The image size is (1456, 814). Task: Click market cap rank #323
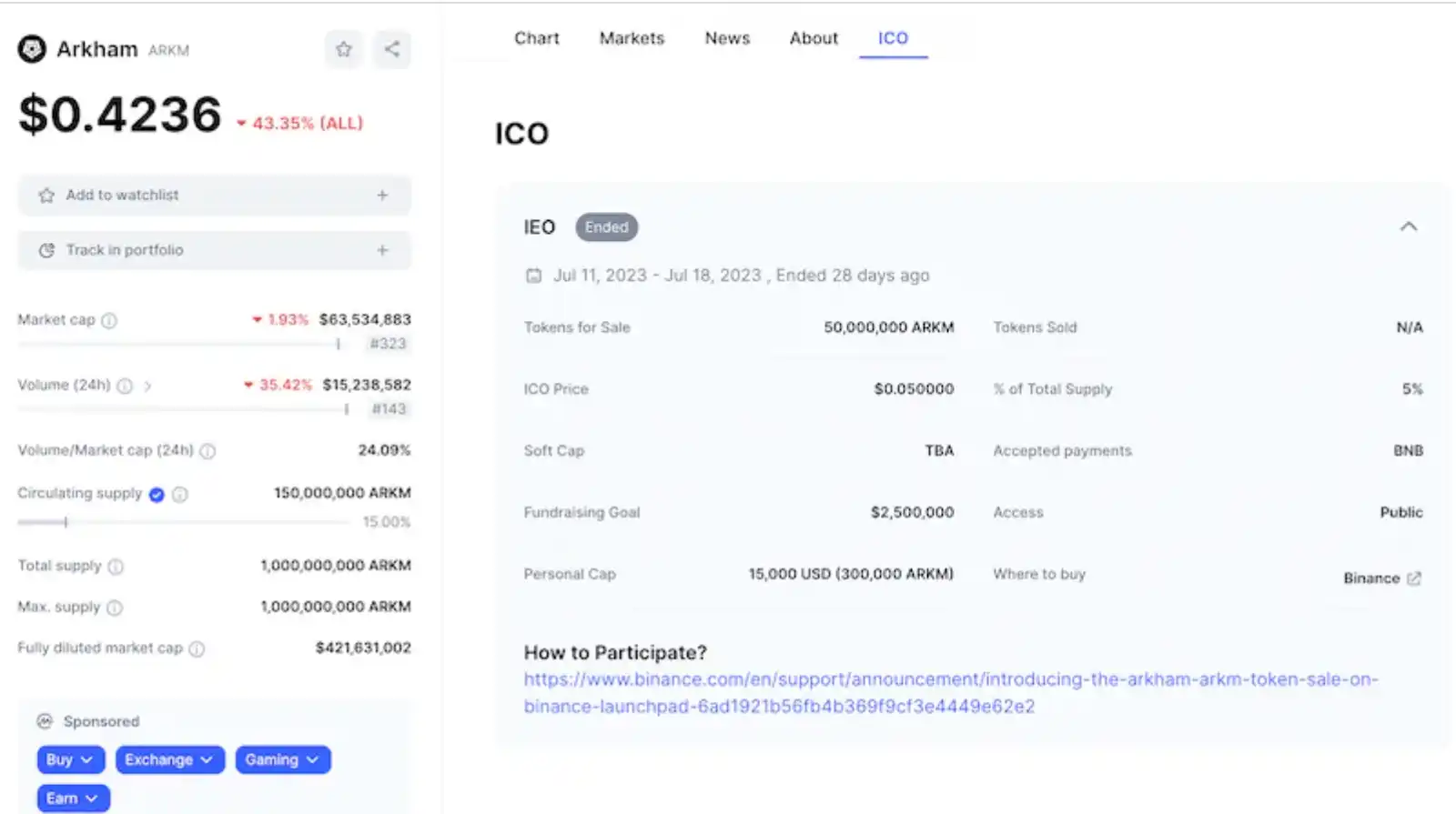tap(388, 344)
